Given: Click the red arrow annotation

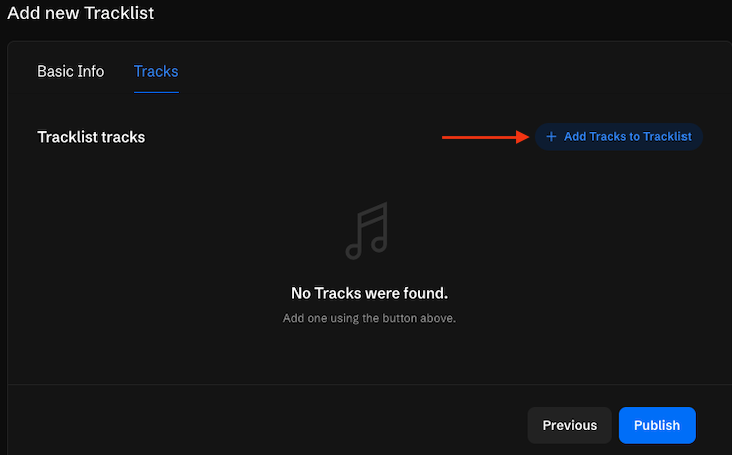Looking at the screenshot, I should pos(485,137).
